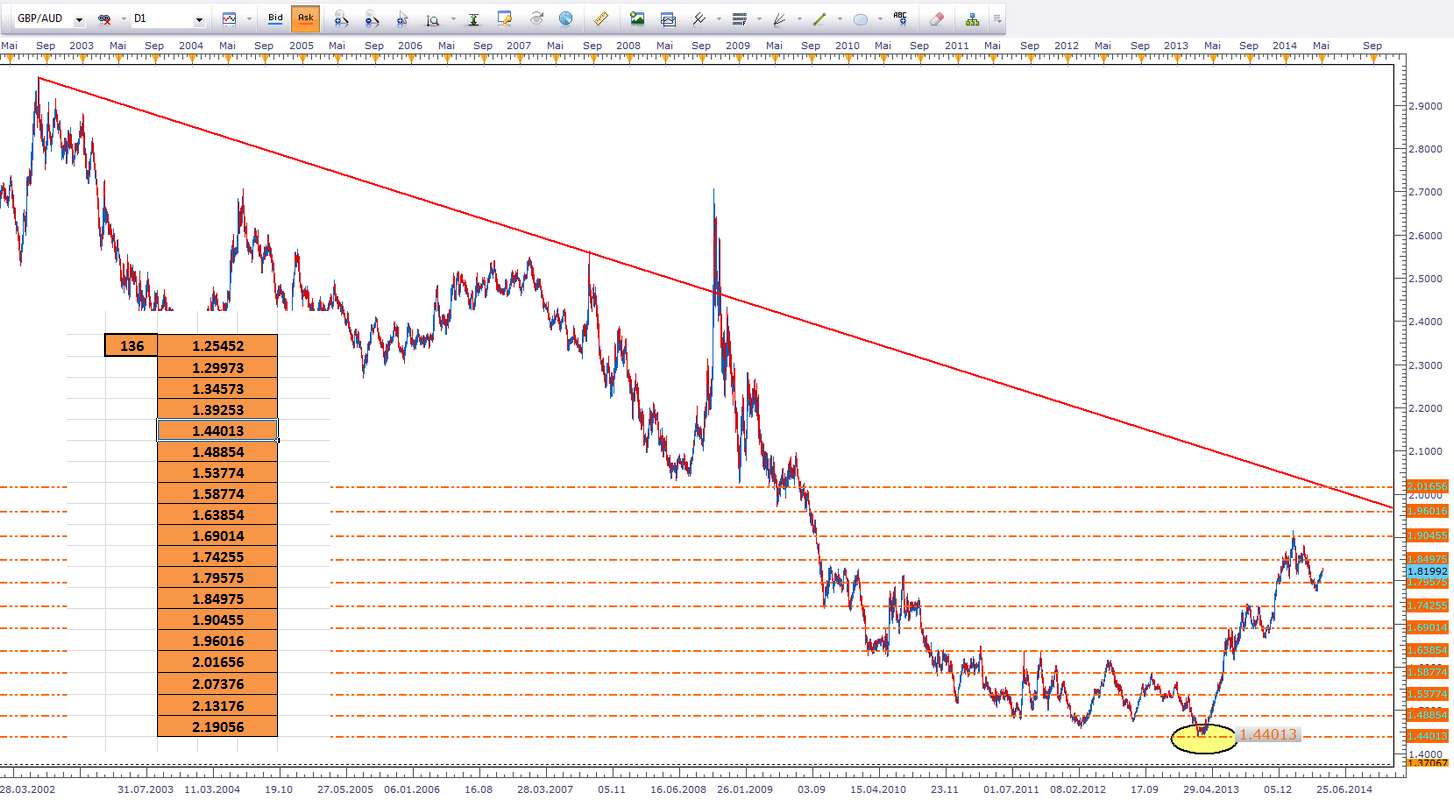Select the text label ABC tool
This screenshot has width=1454, height=800.
(x=900, y=18)
